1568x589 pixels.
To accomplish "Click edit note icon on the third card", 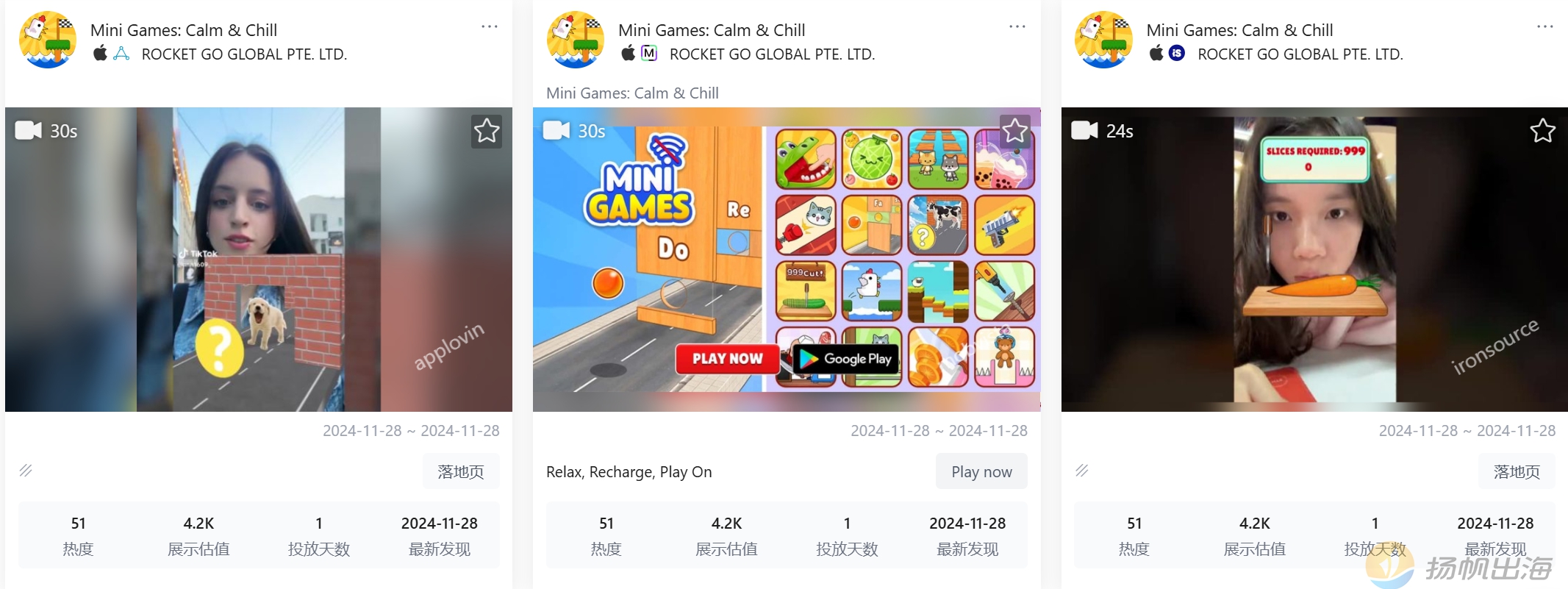I will pyautogui.click(x=1081, y=471).
